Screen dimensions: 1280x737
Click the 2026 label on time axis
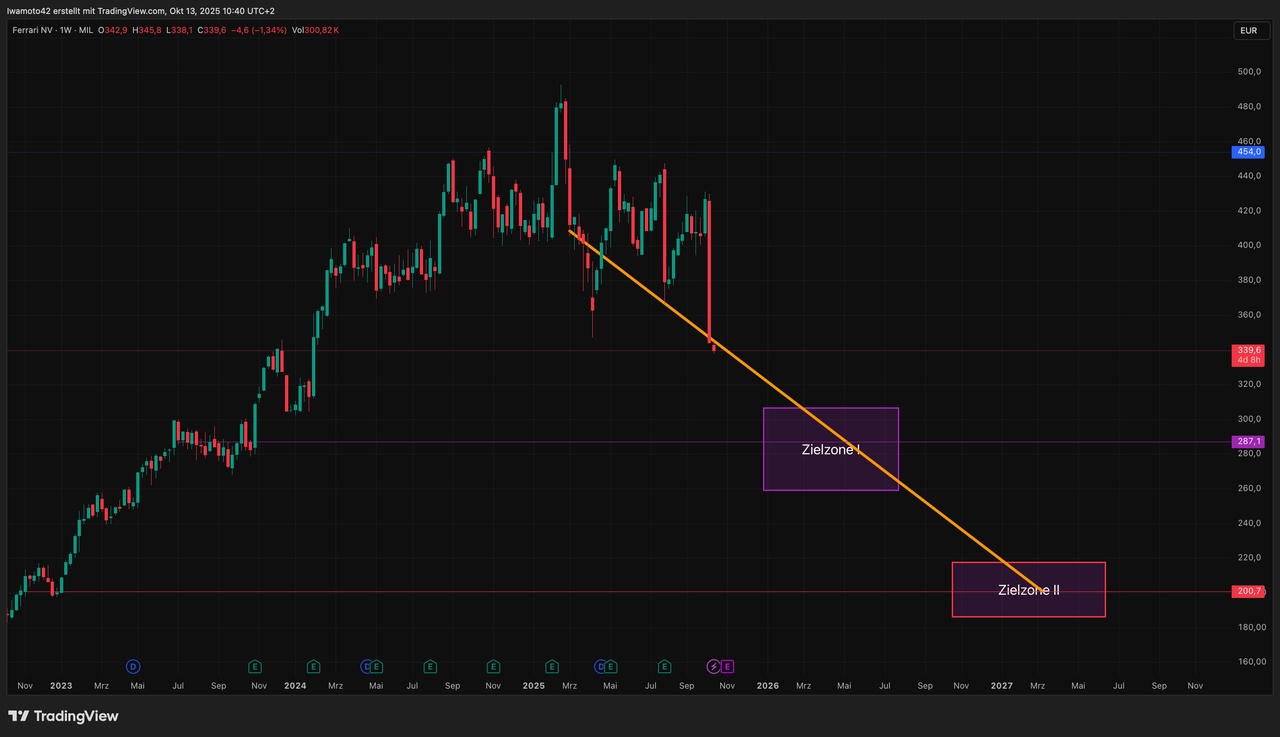[x=767, y=686]
